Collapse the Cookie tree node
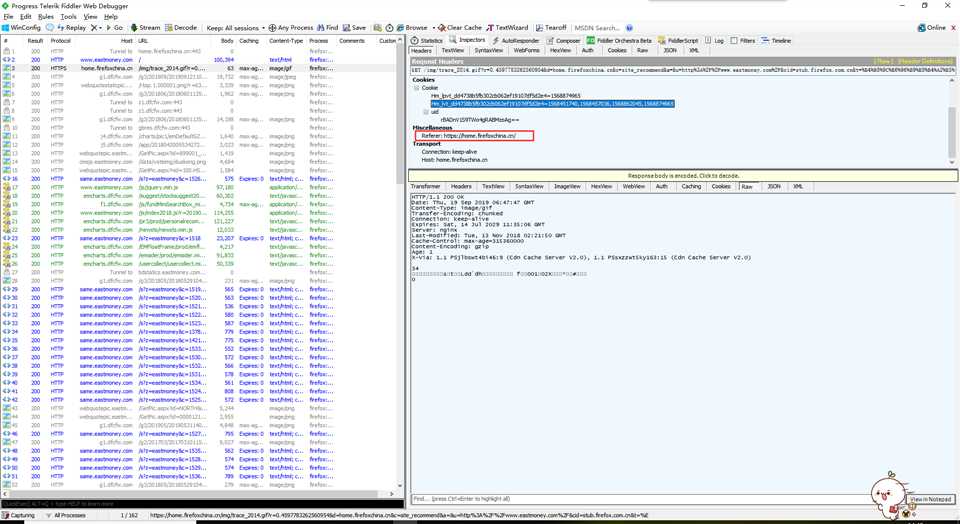The width and height of the screenshot is (960, 524). tap(417, 88)
